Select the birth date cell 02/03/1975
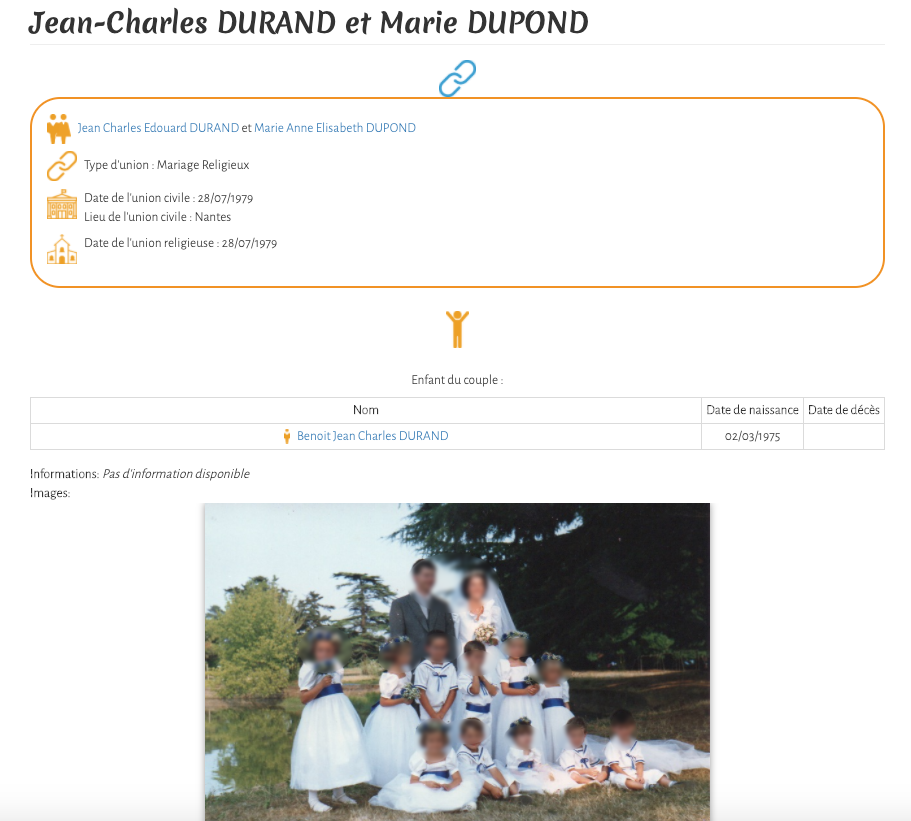Viewport: 911px width, 821px height. point(752,436)
